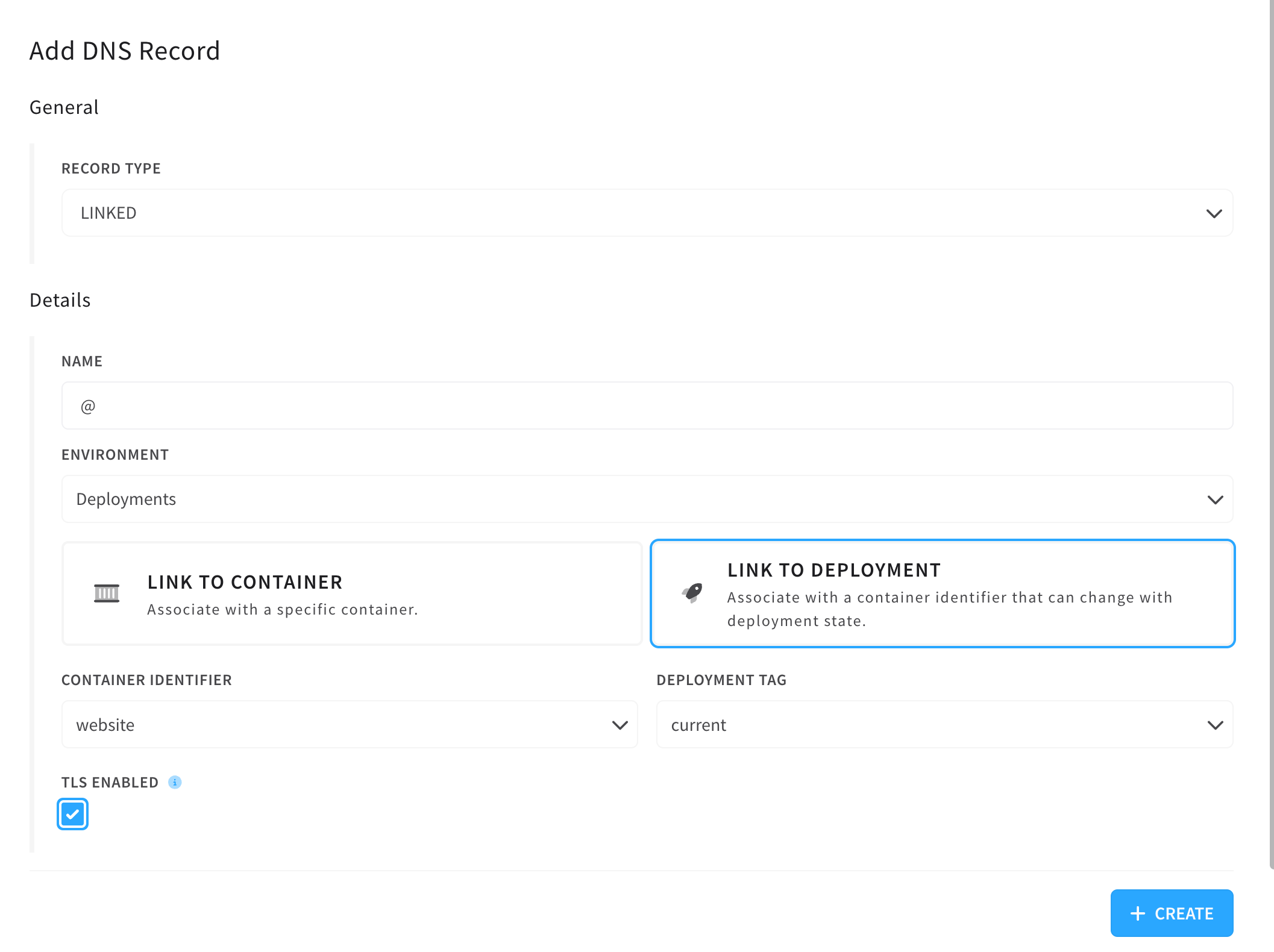Click the TLS Enabled info icon
The height and width of the screenshot is (952, 1274).
click(175, 782)
